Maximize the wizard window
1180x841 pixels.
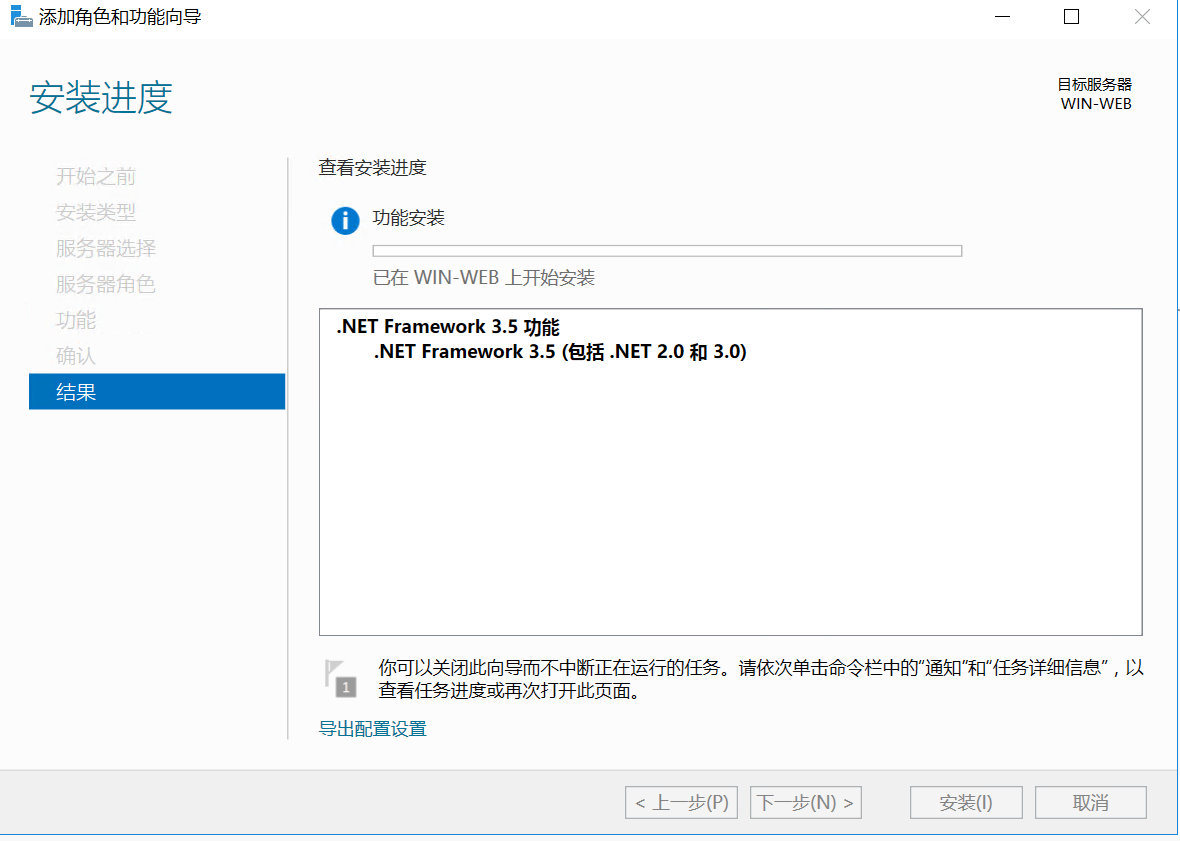1071,17
